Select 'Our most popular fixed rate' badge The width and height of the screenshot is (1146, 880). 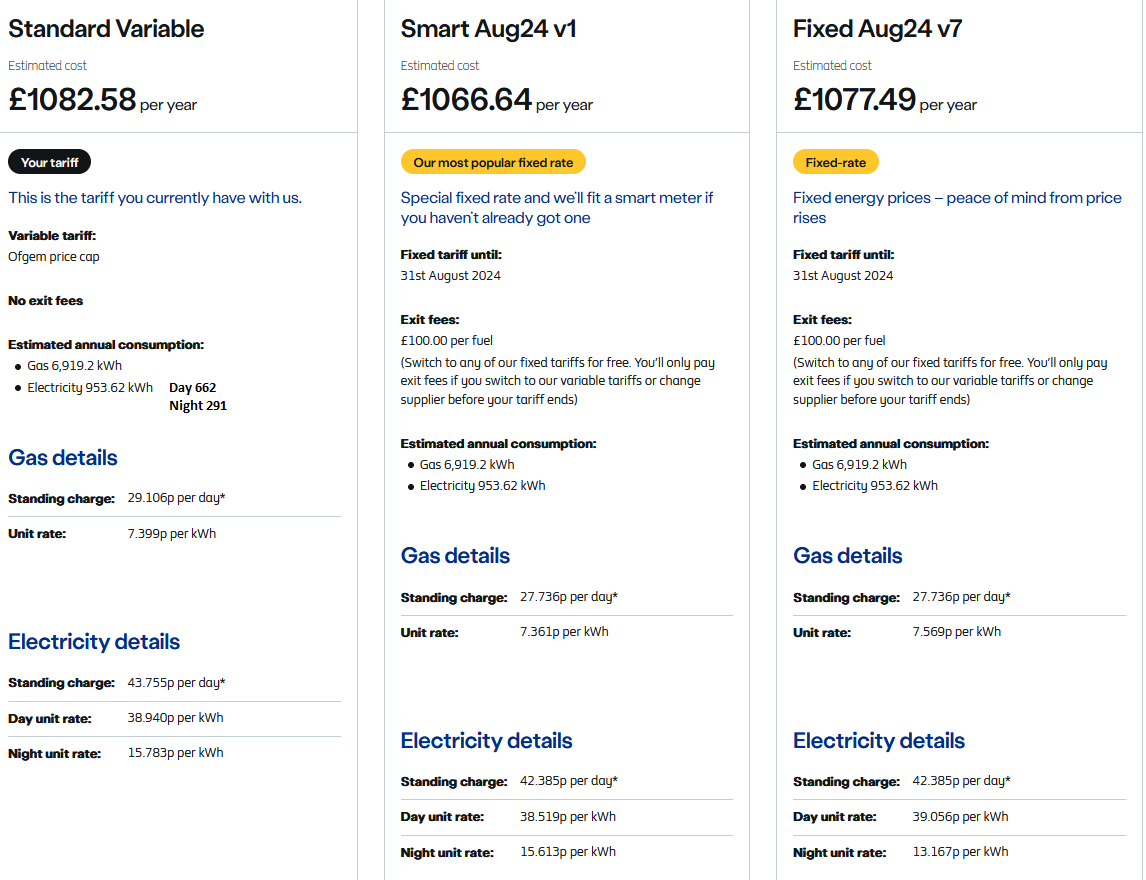[x=493, y=162]
